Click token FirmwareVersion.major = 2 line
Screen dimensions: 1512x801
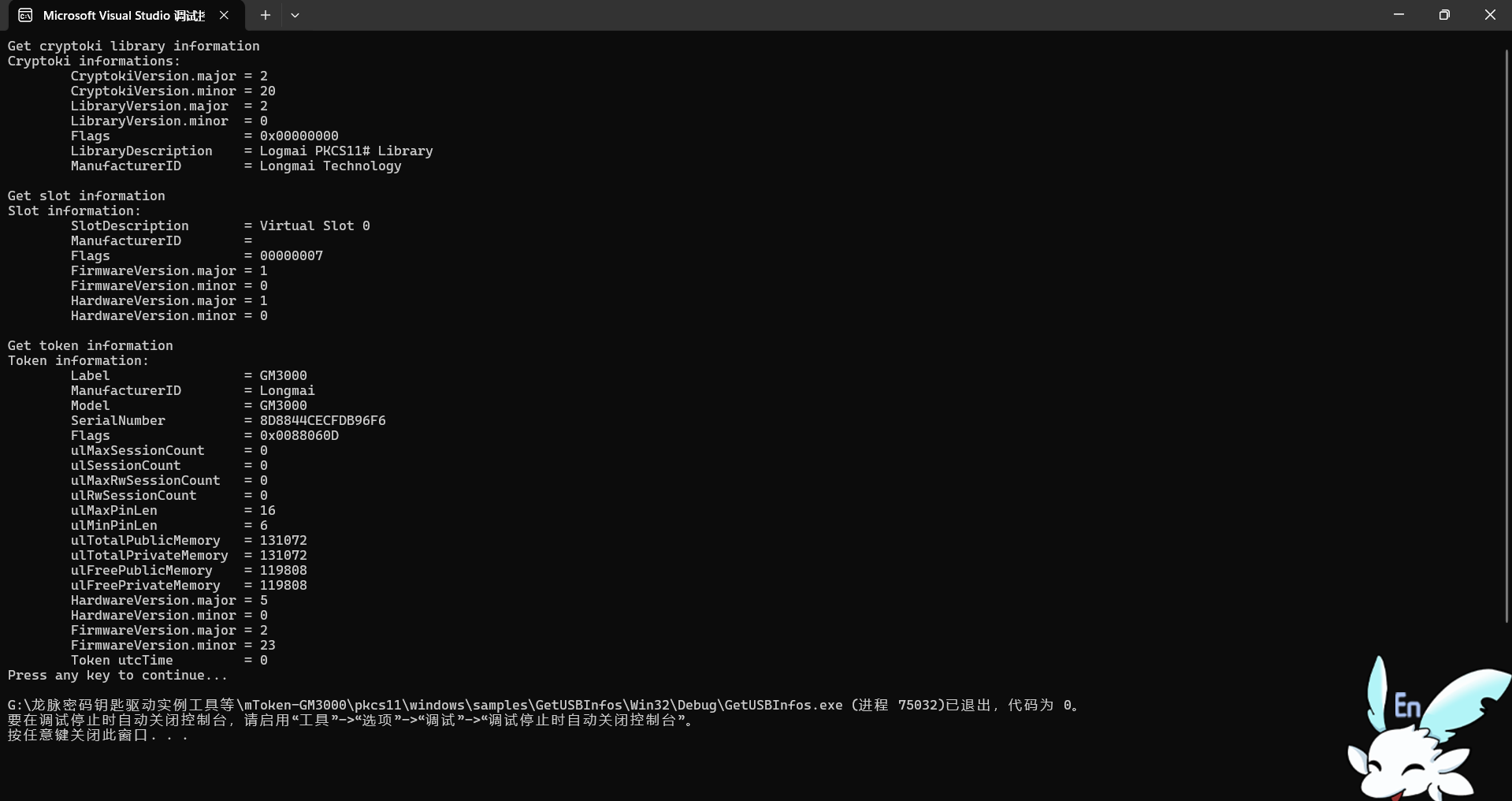point(169,630)
